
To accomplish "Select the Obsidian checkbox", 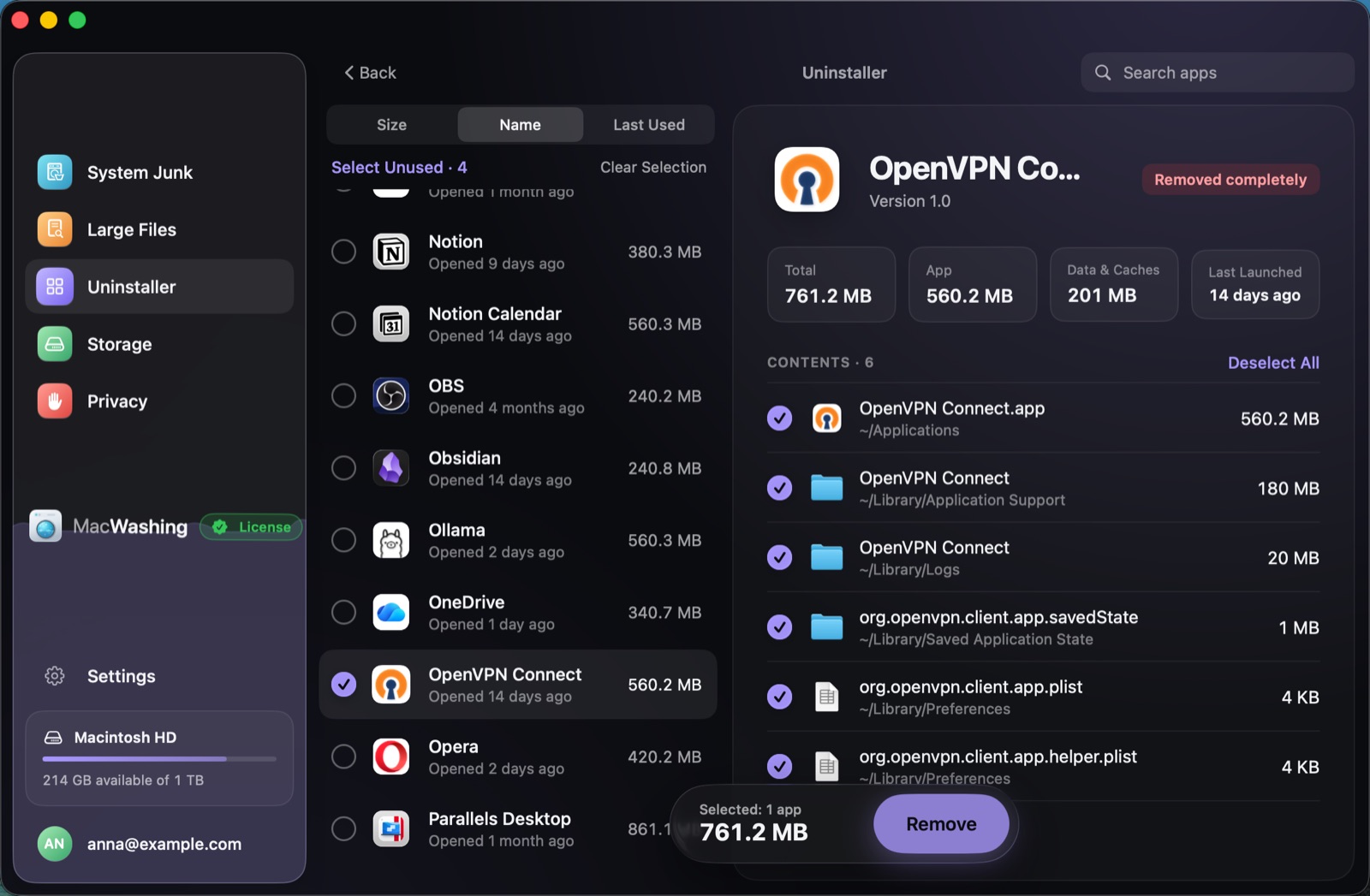I will [x=343, y=468].
